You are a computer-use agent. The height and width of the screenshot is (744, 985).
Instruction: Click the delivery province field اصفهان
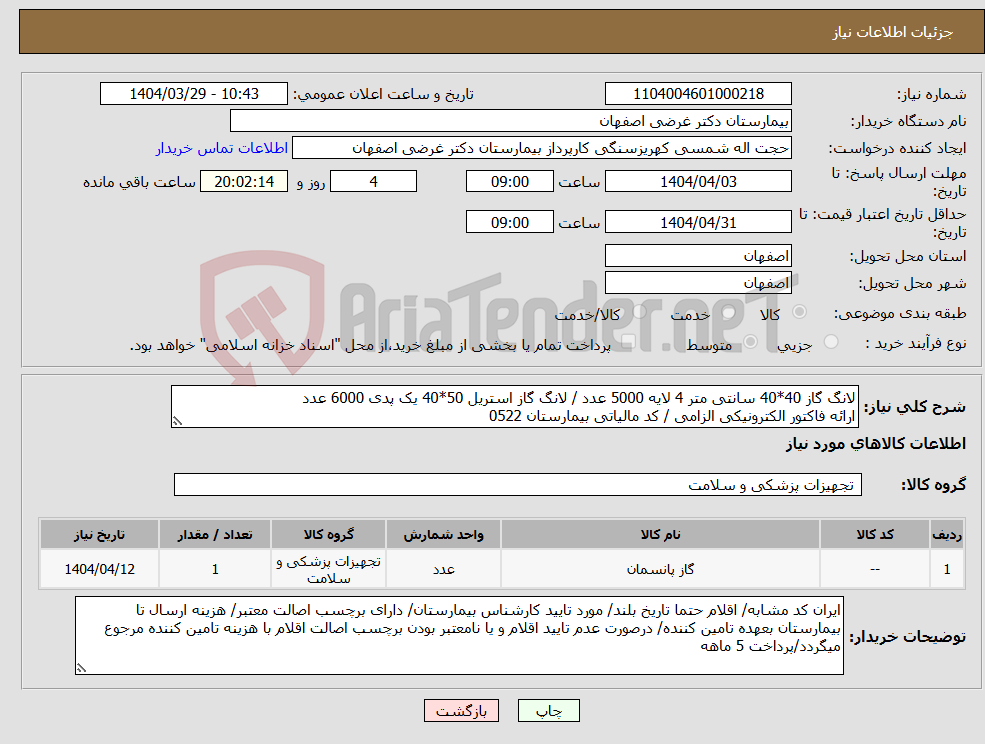coord(698,256)
